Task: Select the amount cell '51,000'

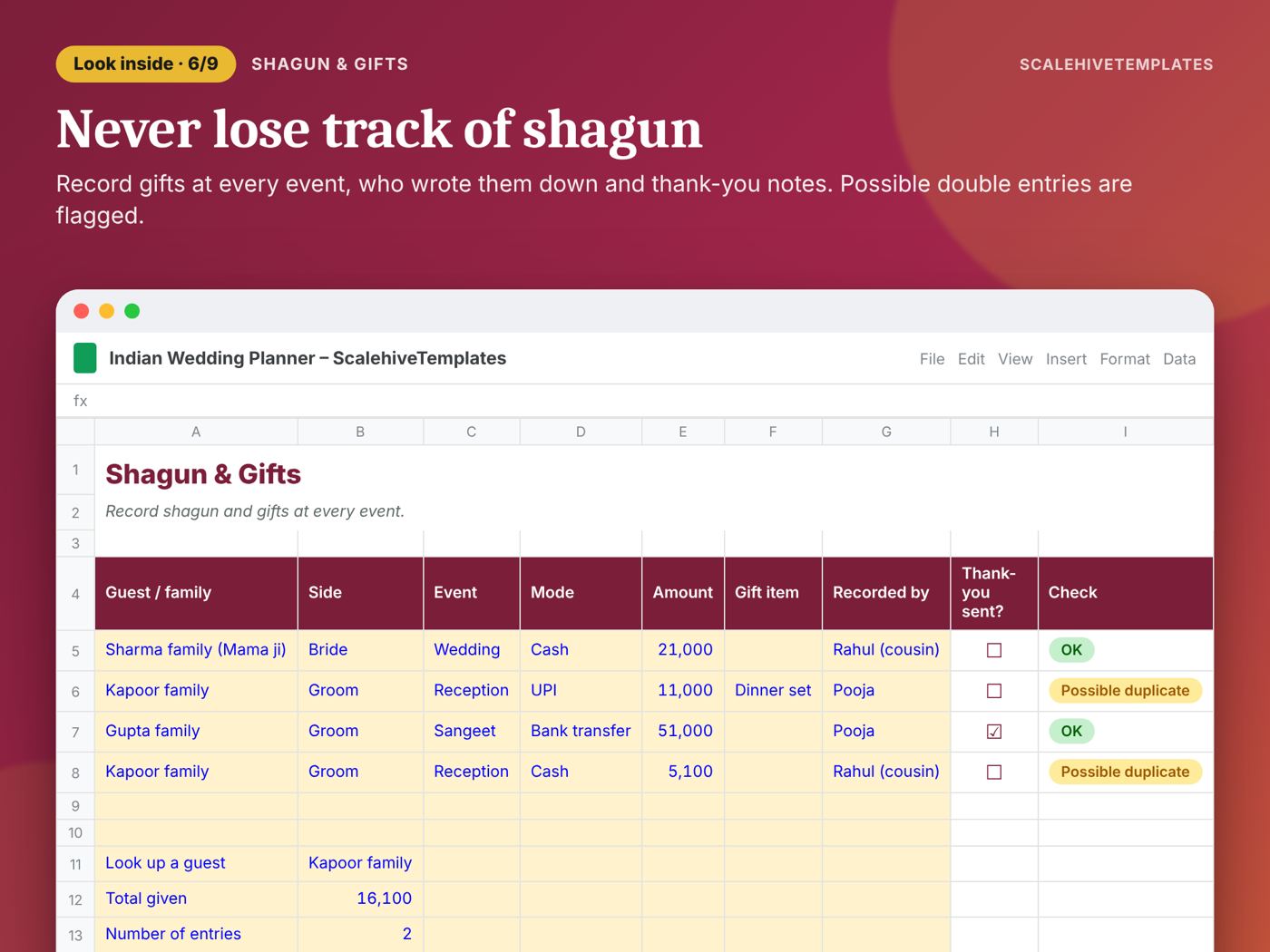Action: point(683,732)
